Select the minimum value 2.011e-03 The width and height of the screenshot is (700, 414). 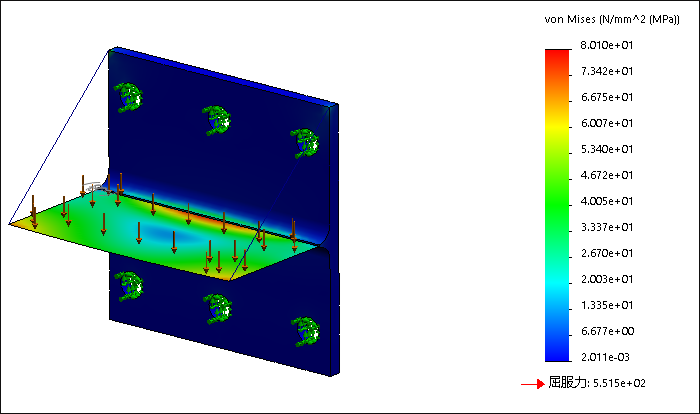(x=605, y=357)
